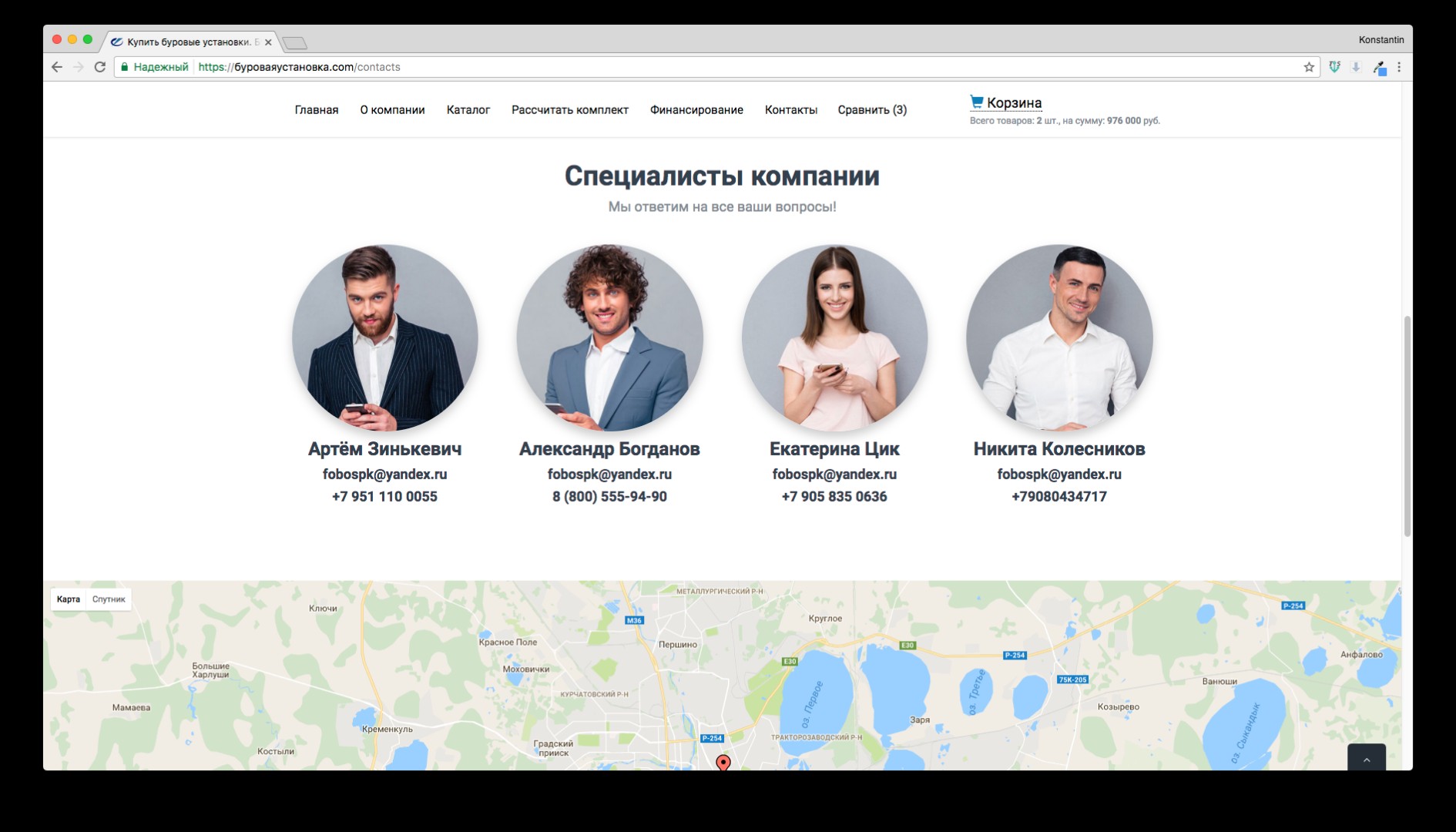Click Екатерина Цик's profile photo
Image resolution: width=1456 pixels, height=832 pixels.
click(834, 338)
